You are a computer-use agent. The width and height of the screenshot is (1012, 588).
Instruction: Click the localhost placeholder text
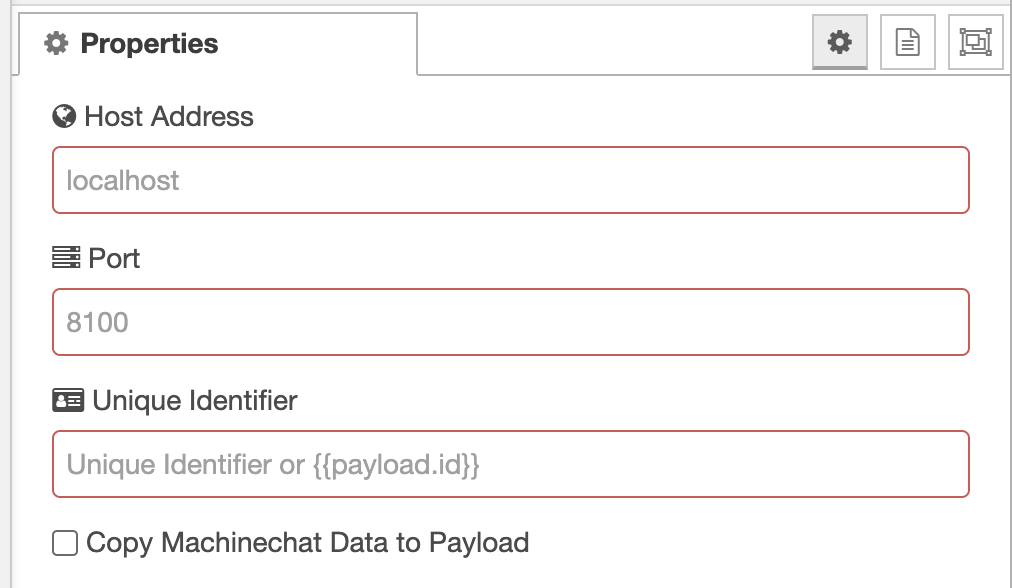(x=123, y=181)
